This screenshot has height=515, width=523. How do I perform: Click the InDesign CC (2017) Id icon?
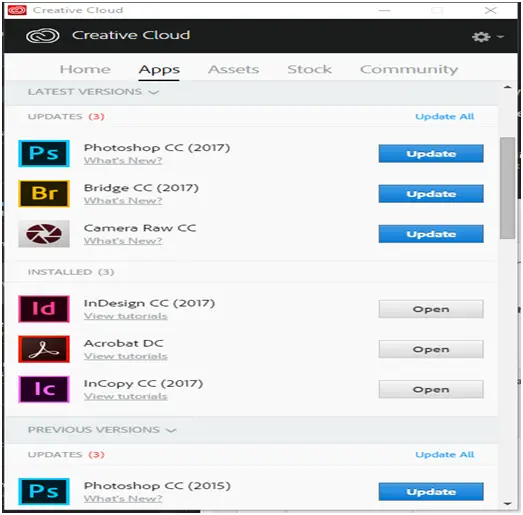tap(44, 309)
